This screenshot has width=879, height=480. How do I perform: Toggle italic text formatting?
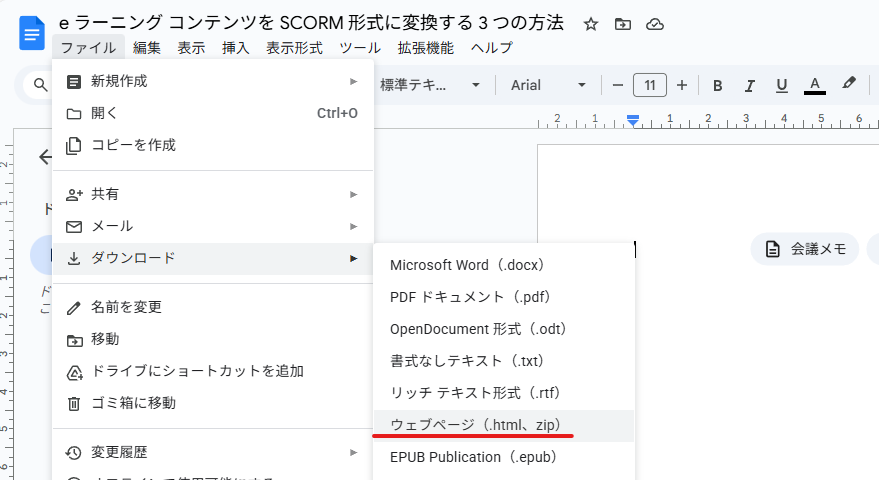(749, 85)
